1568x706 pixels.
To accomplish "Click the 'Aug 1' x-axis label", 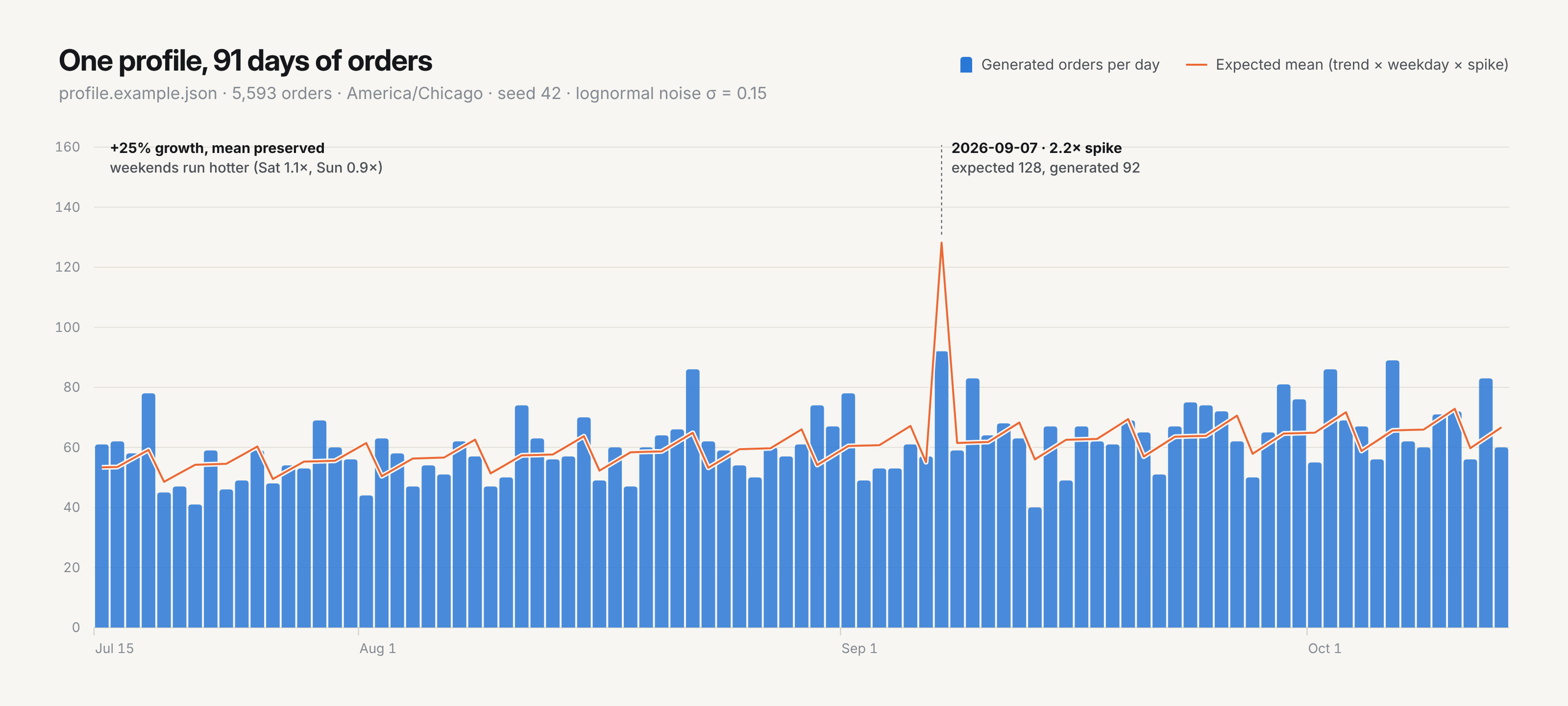I will (x=377, y=648).
